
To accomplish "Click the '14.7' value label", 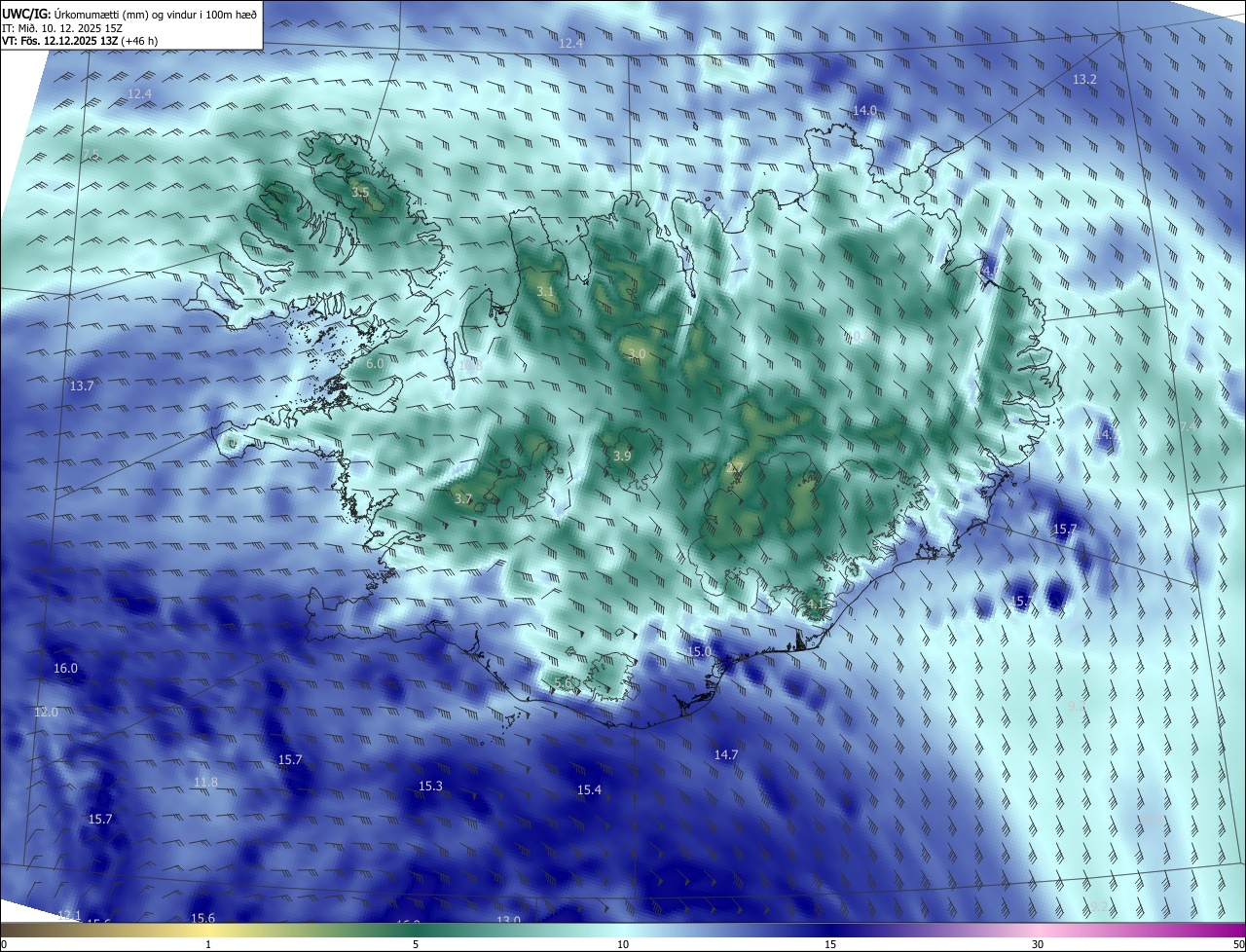I will [726, 755].
